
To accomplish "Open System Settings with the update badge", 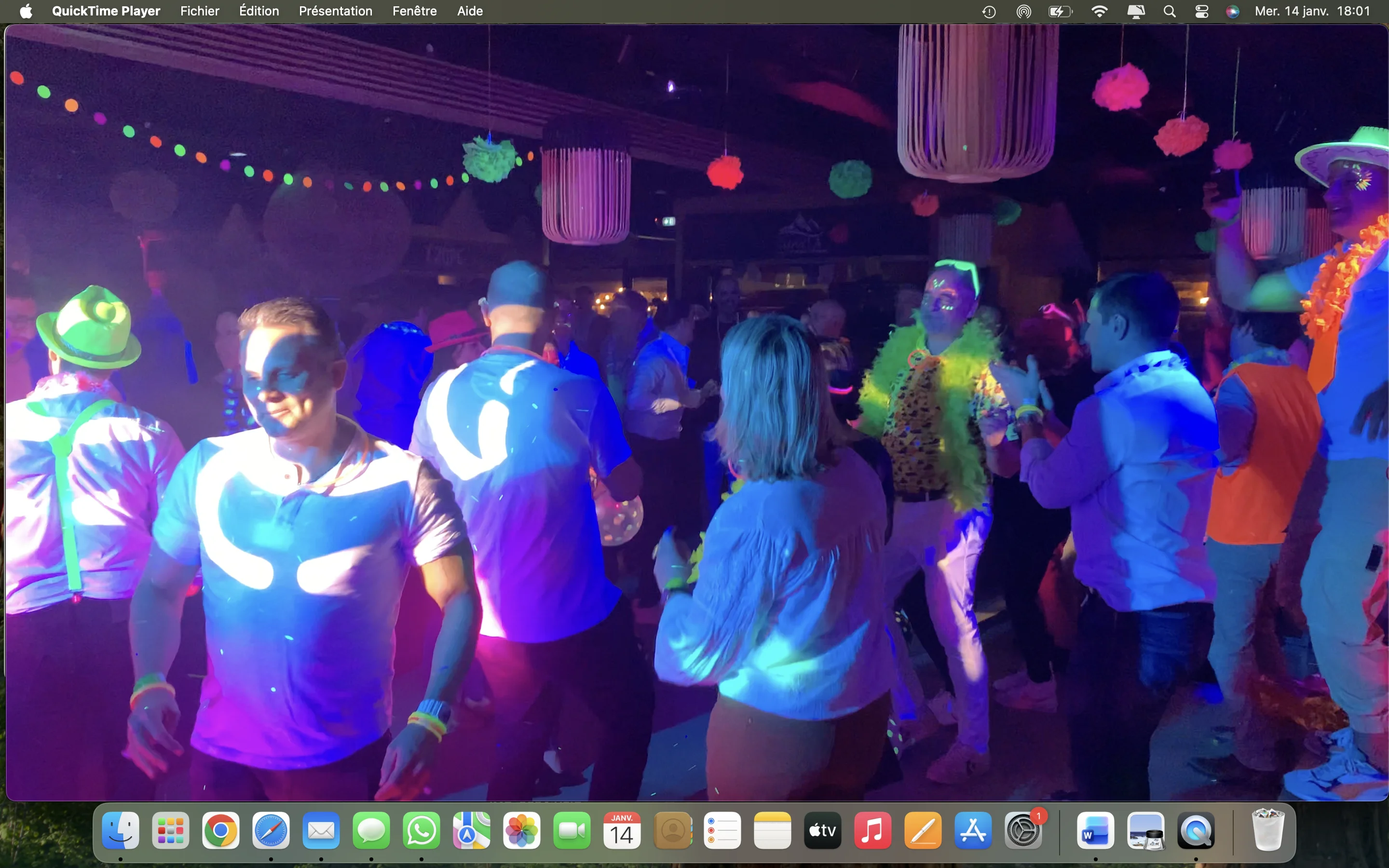I will (1023, 831).
